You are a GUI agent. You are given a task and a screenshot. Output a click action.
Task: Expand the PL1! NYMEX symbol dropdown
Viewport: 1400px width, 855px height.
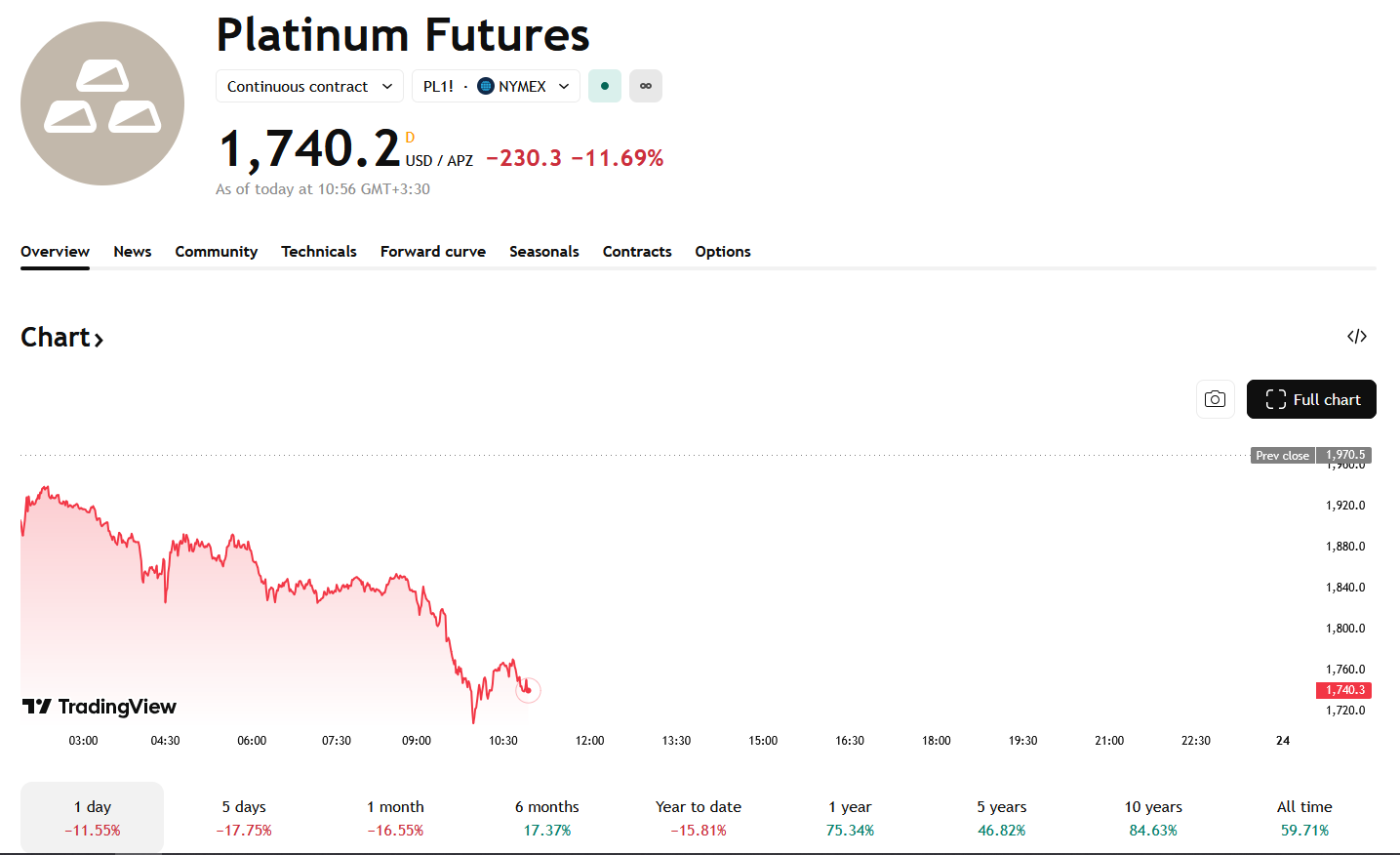pos(496,86)
